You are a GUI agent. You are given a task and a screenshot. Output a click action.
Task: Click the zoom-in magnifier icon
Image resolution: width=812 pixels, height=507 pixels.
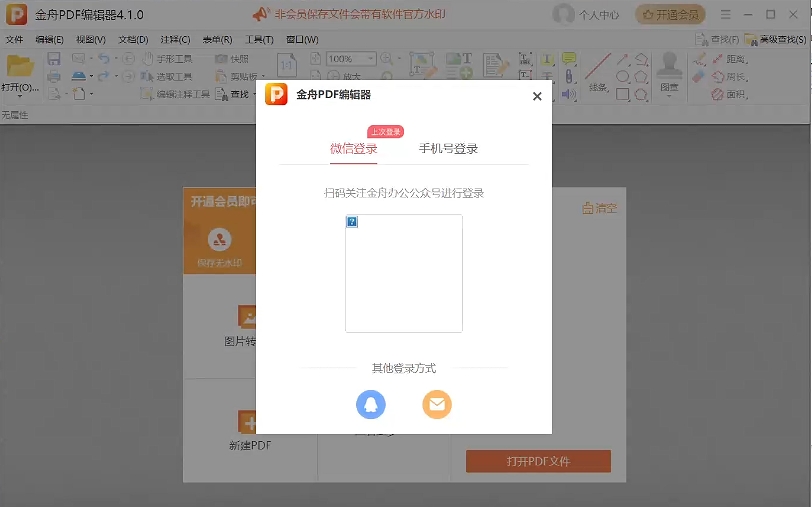(386, 59)
